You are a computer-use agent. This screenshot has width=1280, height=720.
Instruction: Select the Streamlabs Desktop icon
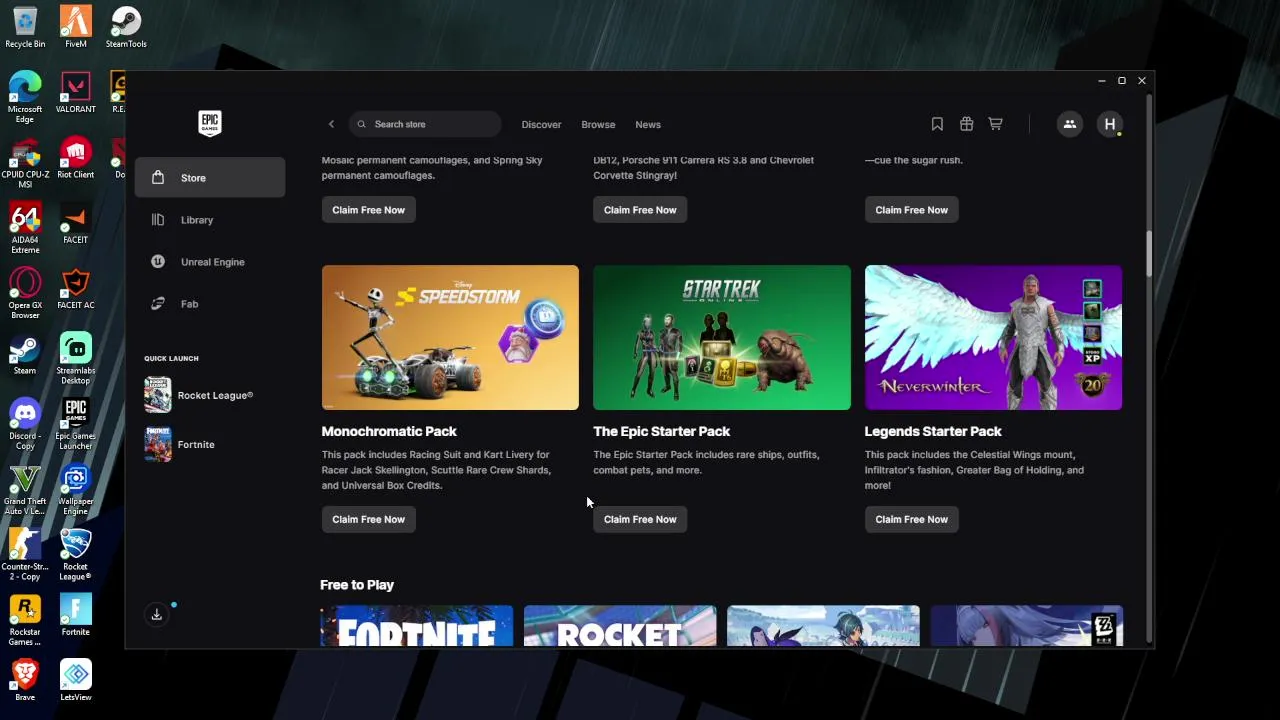(76, 359)
